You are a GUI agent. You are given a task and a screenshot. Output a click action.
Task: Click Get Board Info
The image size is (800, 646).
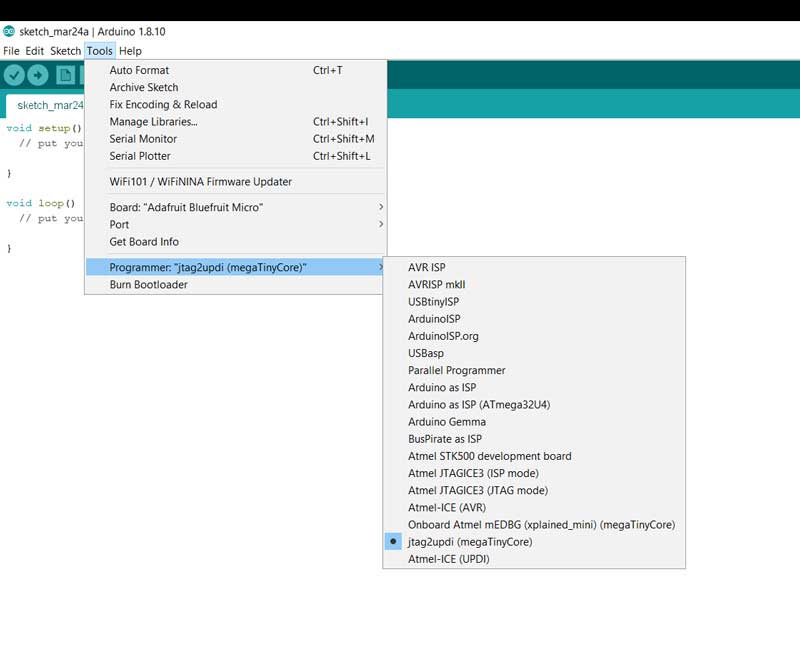236,241
